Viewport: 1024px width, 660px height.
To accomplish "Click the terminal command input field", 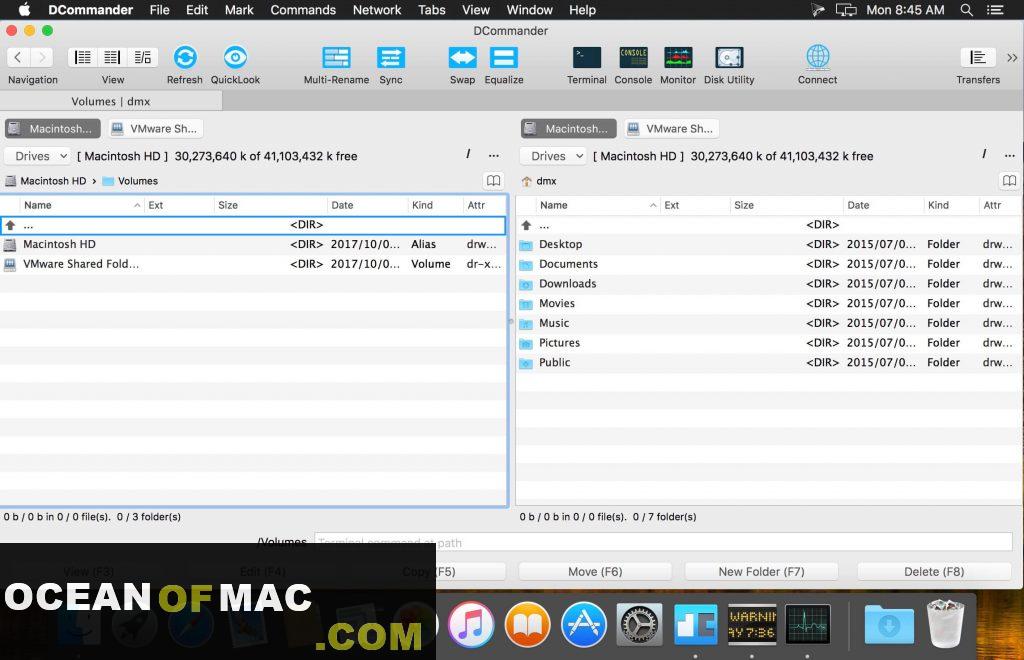I will point(663,542).
